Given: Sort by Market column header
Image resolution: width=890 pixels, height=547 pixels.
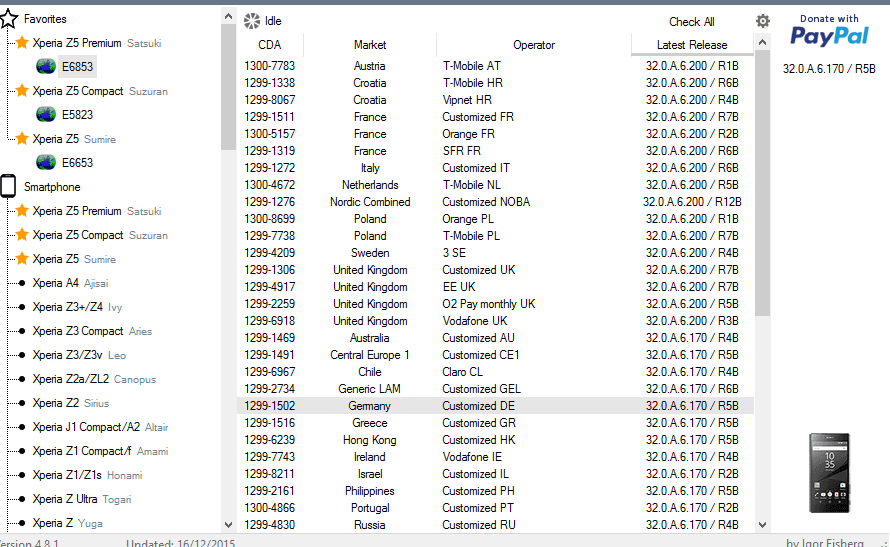Looking at the screenshot, I should 370,45.
